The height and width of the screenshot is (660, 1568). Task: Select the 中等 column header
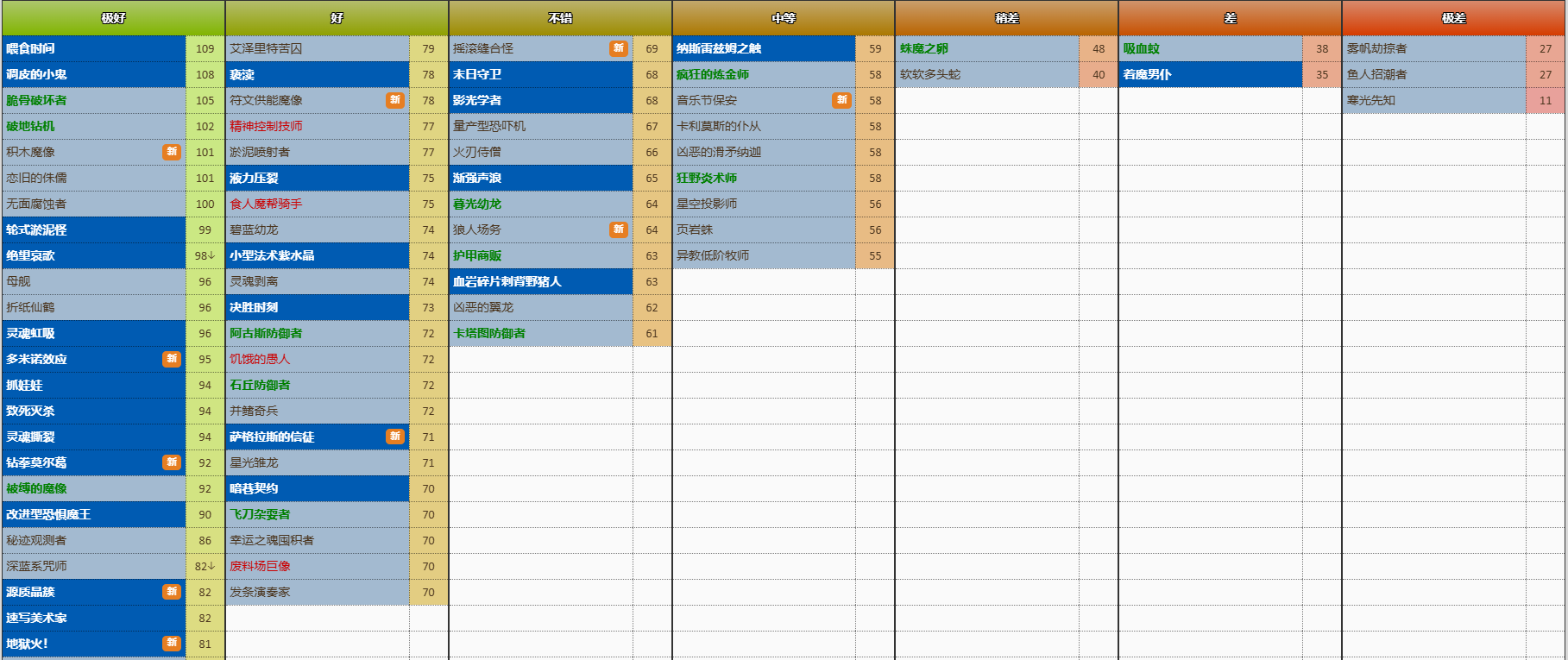pyautogui.click(x=784, y=18)
